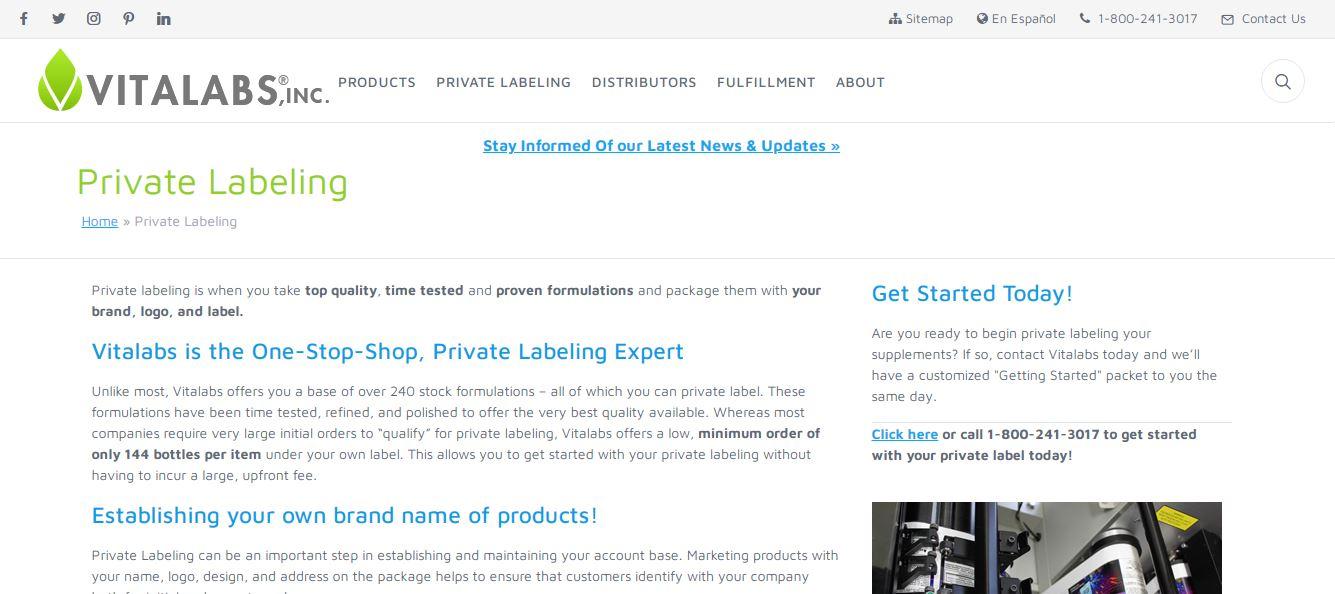Open the Private Labeling menu
1335x594 pixels.
[504, 82]
